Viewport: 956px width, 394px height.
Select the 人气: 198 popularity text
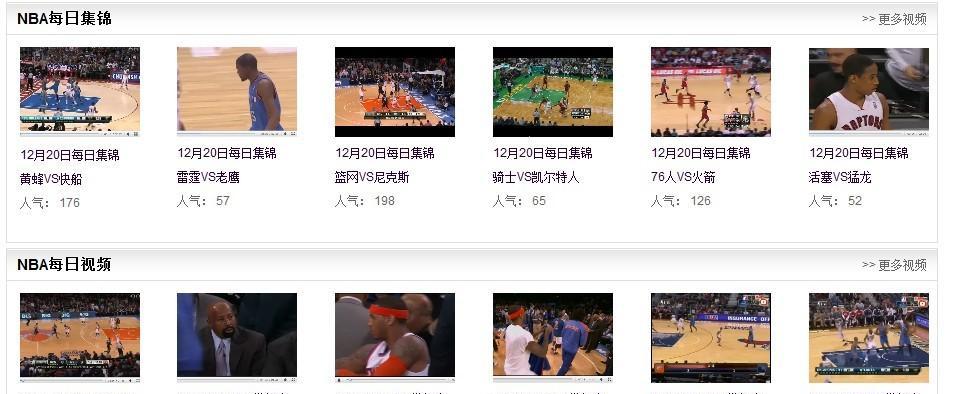click(365, 201)
